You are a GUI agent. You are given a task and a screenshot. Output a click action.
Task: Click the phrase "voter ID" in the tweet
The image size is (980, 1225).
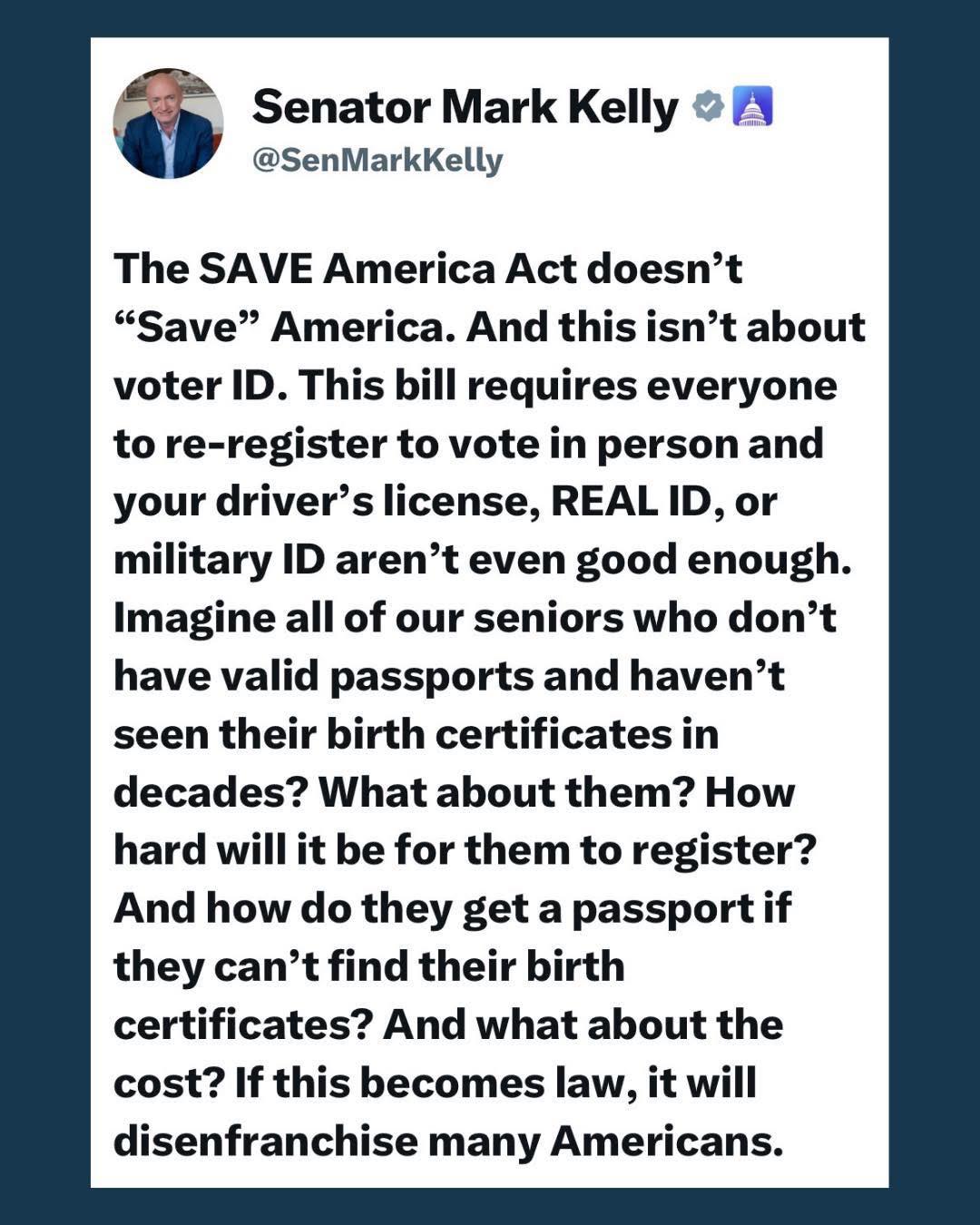(193, 386)
